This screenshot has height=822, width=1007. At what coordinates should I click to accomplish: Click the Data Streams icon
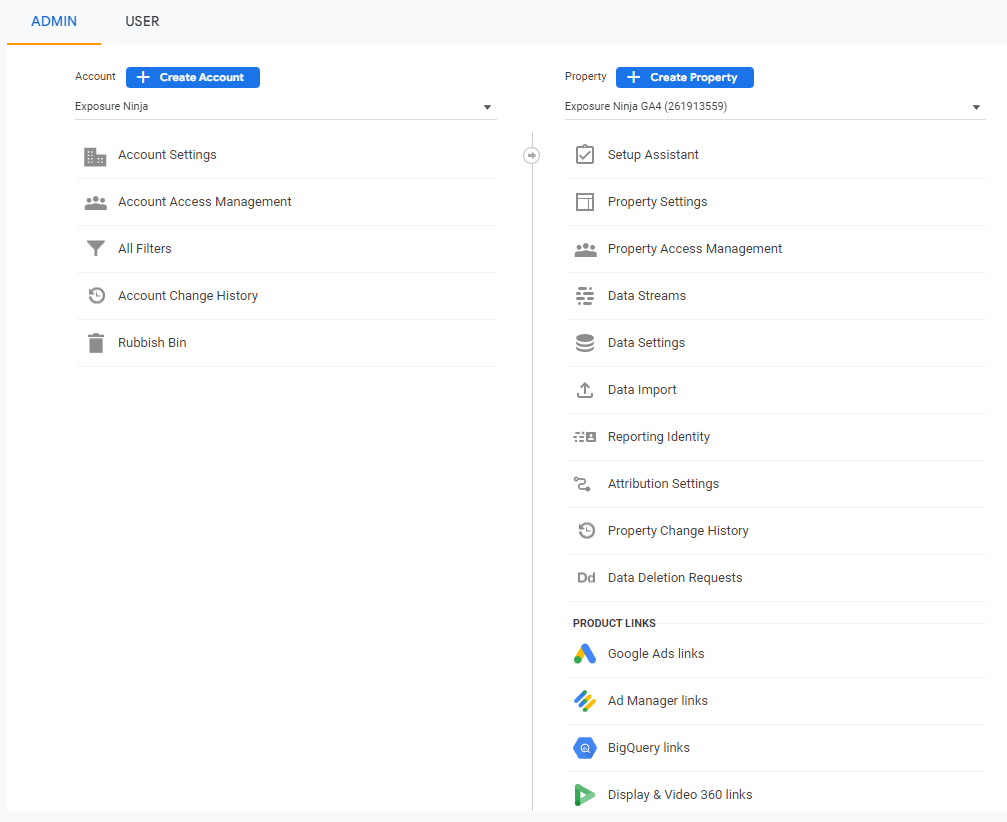(x=585, y=295)
